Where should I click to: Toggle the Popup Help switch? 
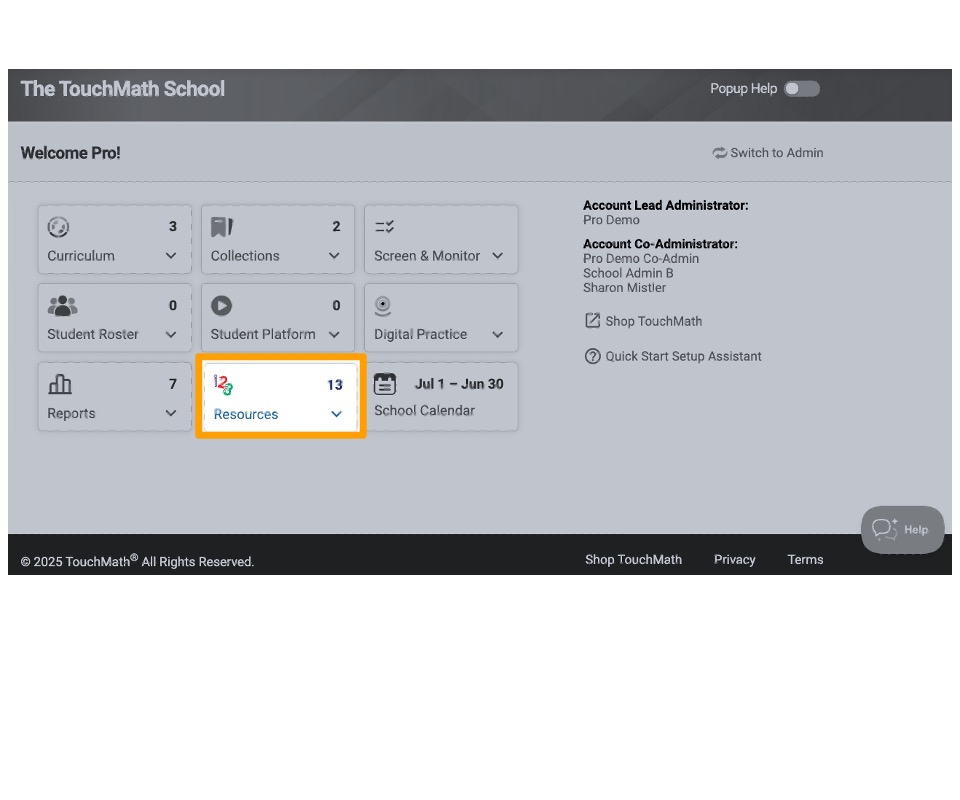tap(802, 89)
